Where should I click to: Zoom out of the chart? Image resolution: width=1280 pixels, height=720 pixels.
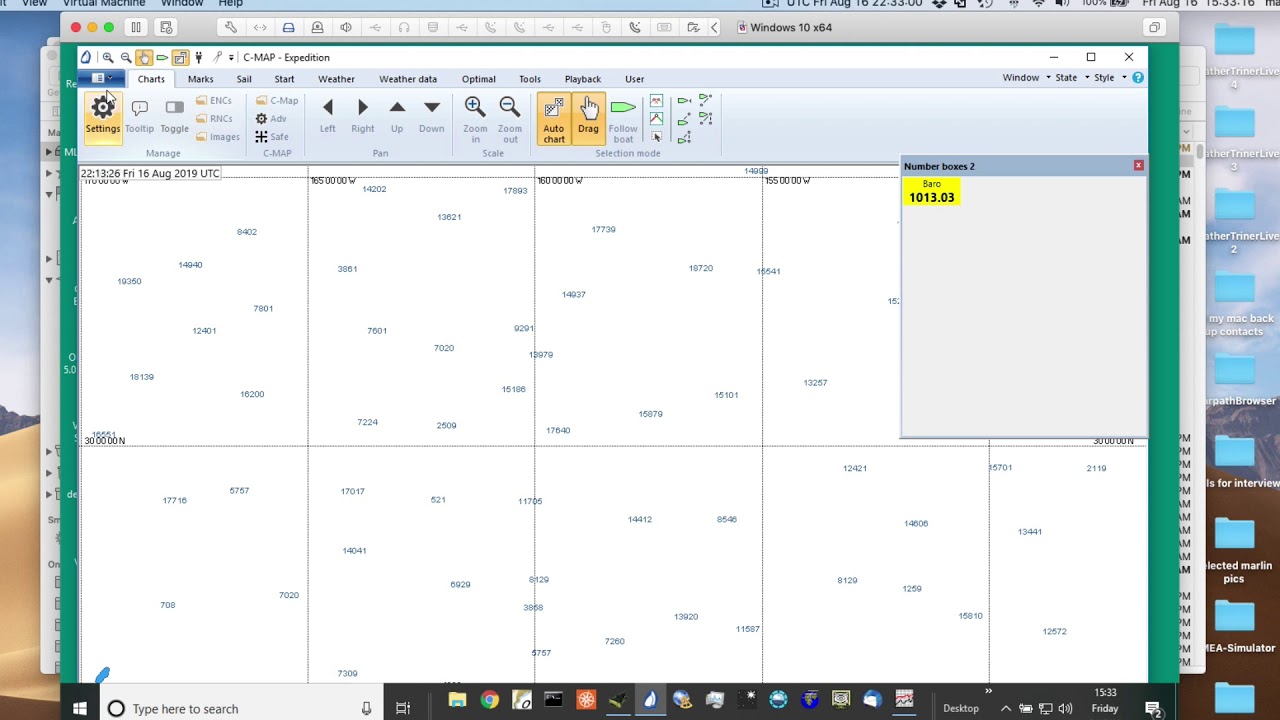pos(510,118)
